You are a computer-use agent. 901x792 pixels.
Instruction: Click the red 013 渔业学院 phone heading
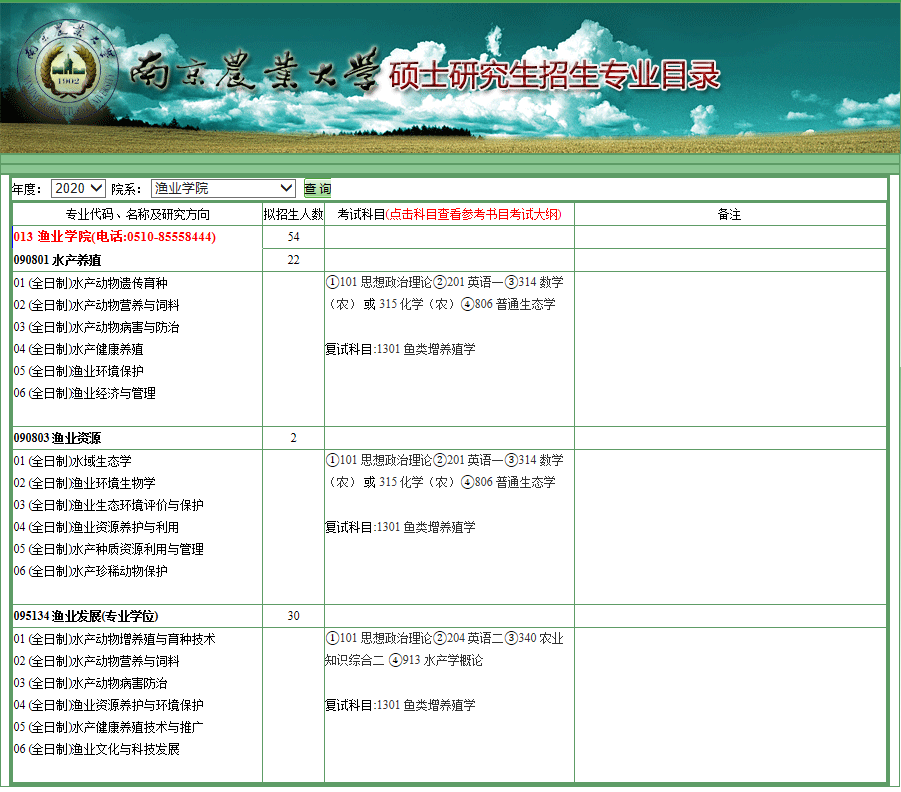114,238
